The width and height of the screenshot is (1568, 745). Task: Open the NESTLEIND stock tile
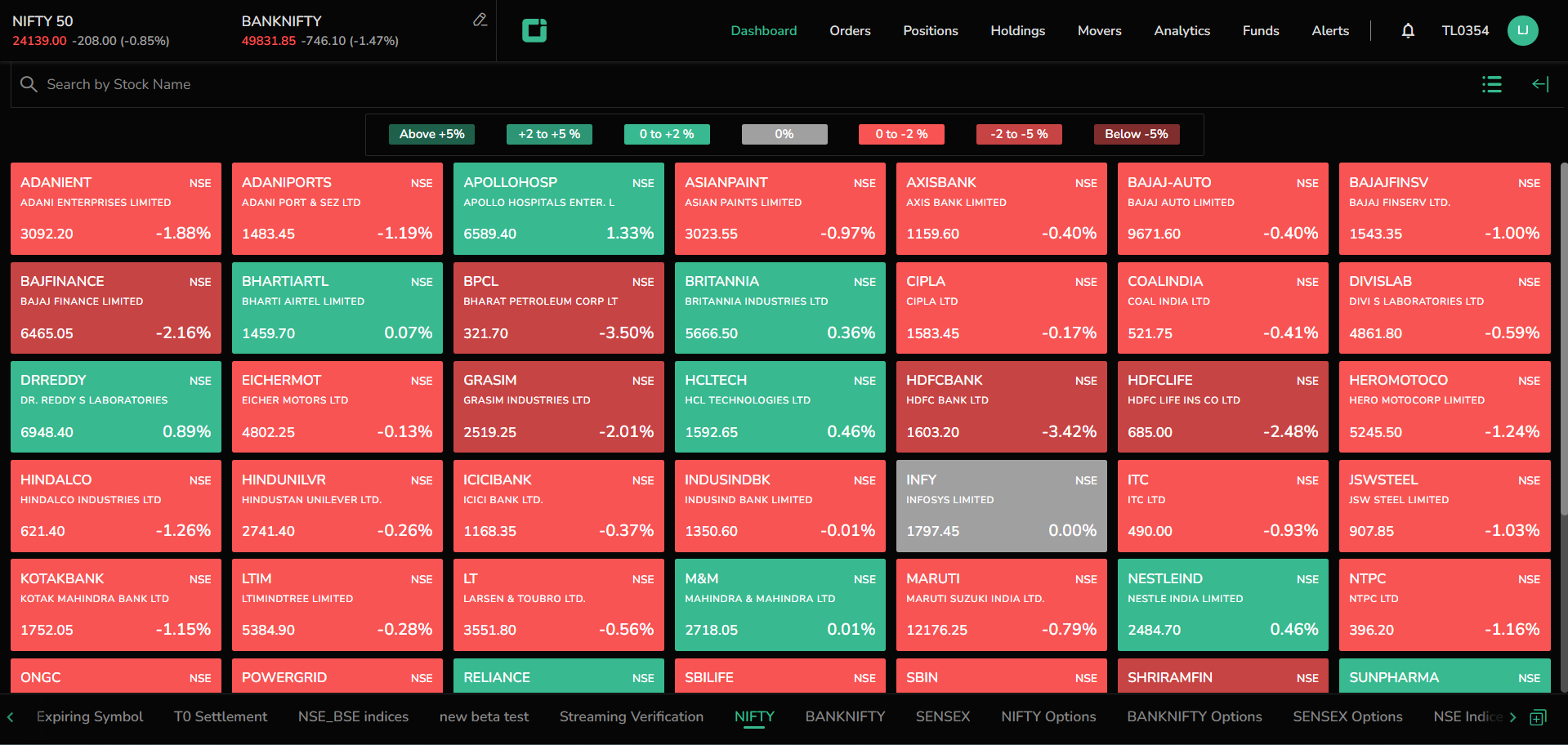(x=1223, y=604)
